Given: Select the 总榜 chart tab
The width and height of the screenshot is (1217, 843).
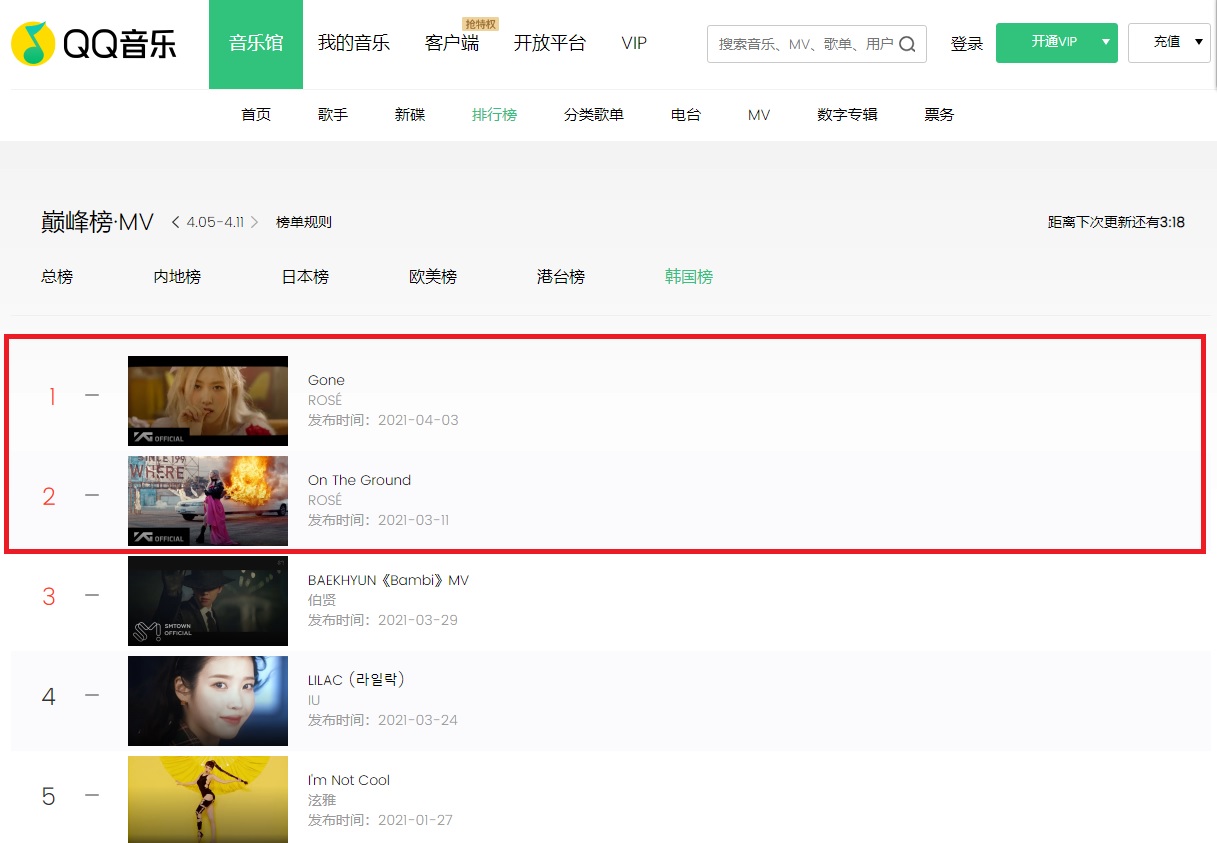Looking at the screenshot, I should 57,277.
